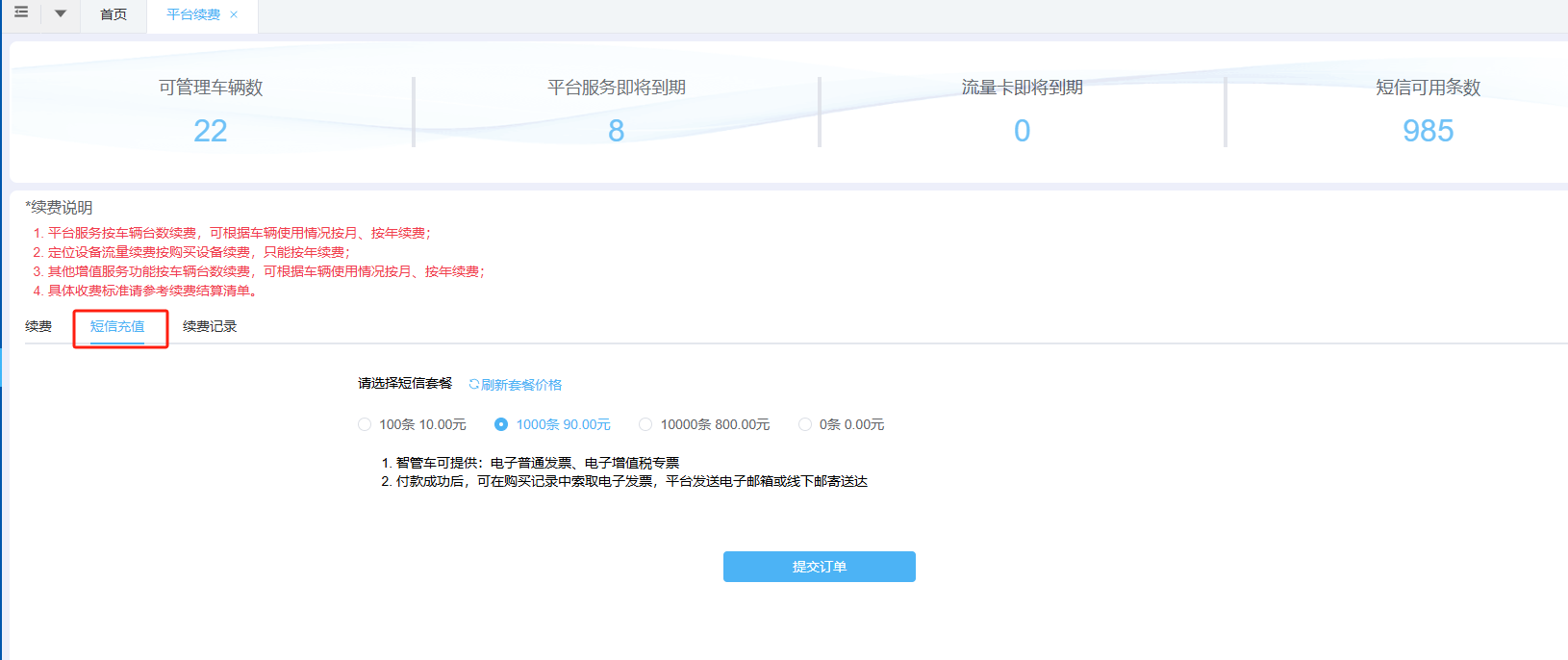Open the tab list dropdown arrow
The image size is (1568, 660).
click(61, 13)
